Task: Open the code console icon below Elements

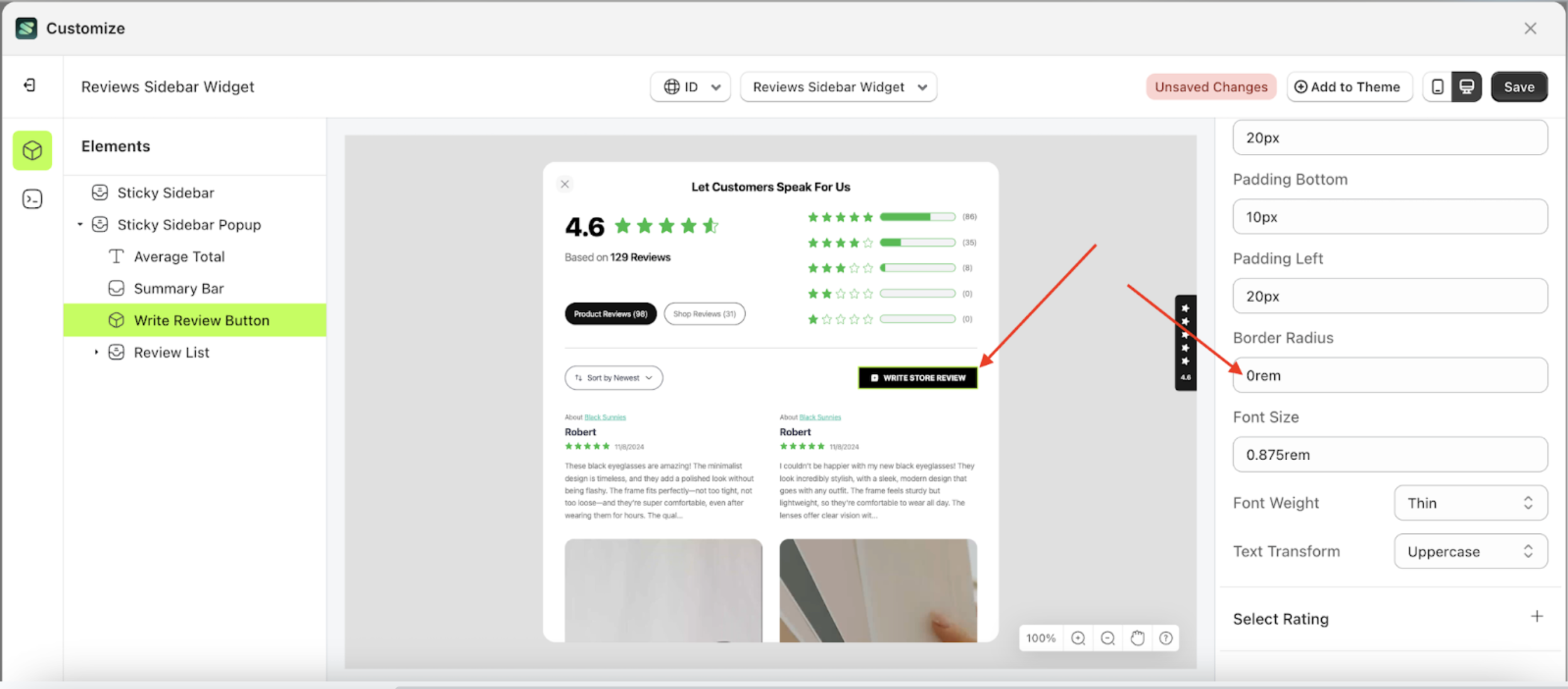Action: [x=31, y=199]
